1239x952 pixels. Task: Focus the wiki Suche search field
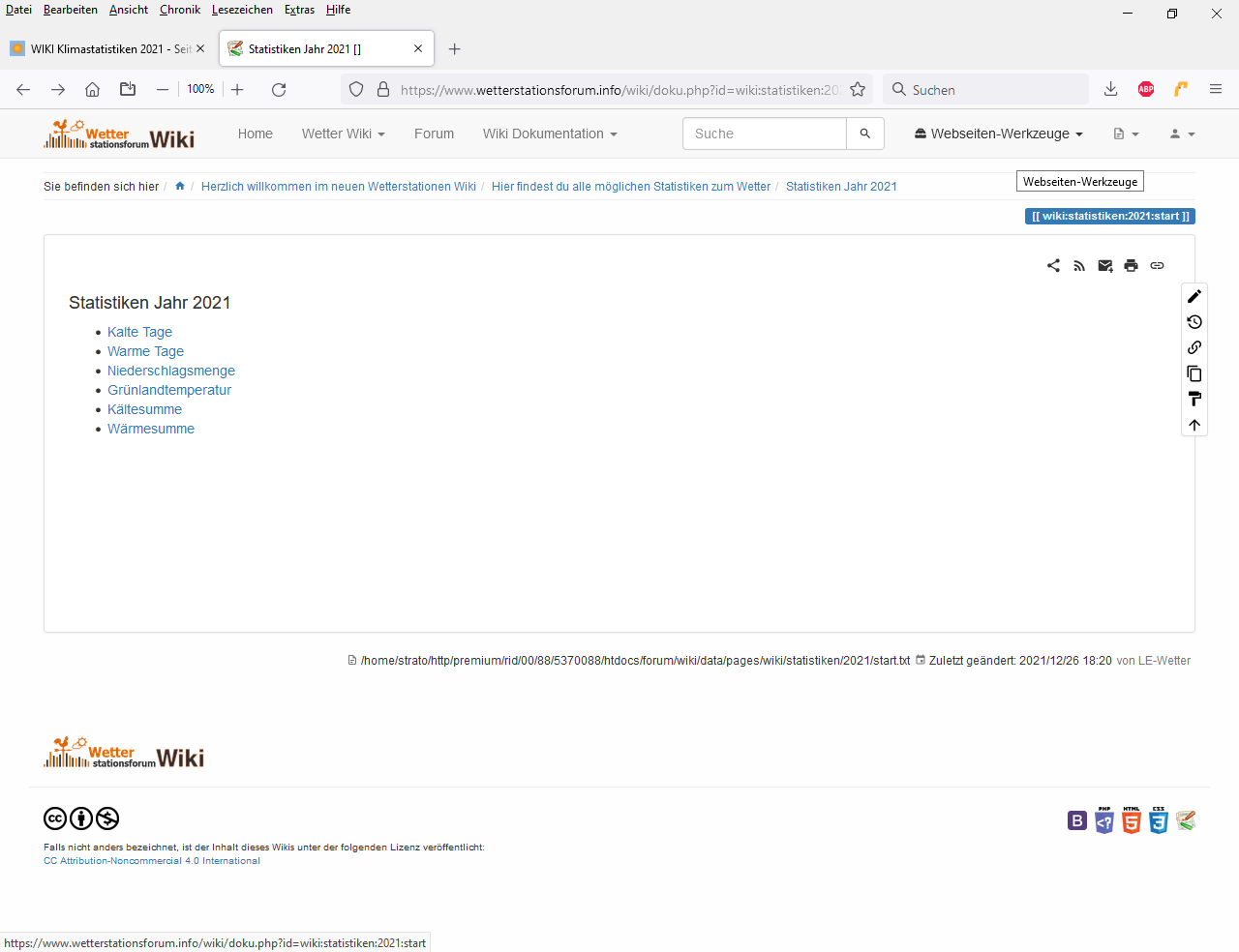click(765, 134)
